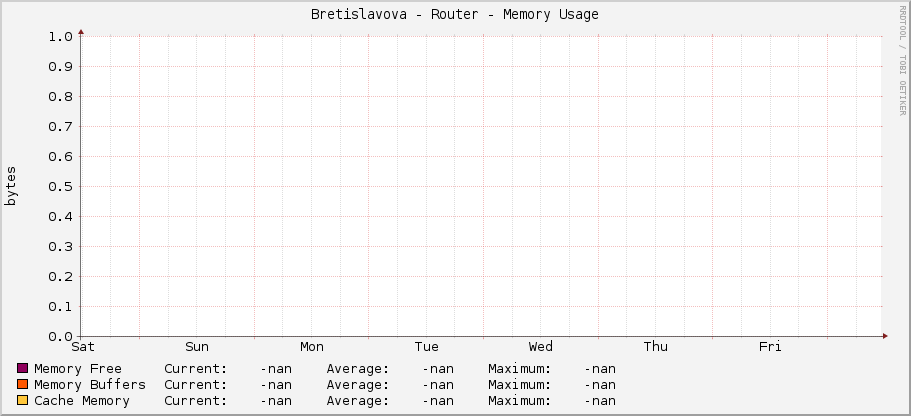Click Memory Free maximum -nan value

(x=600, y=368)
